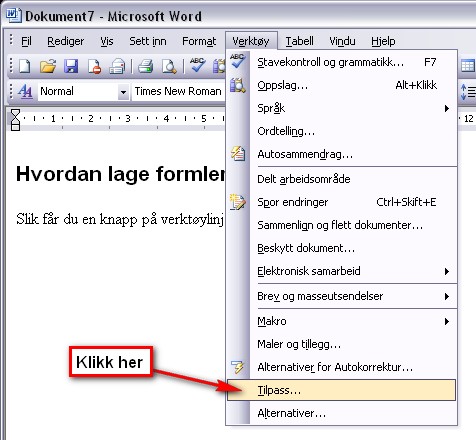Choose Autosammendrag from the menu

pos(342,154)
